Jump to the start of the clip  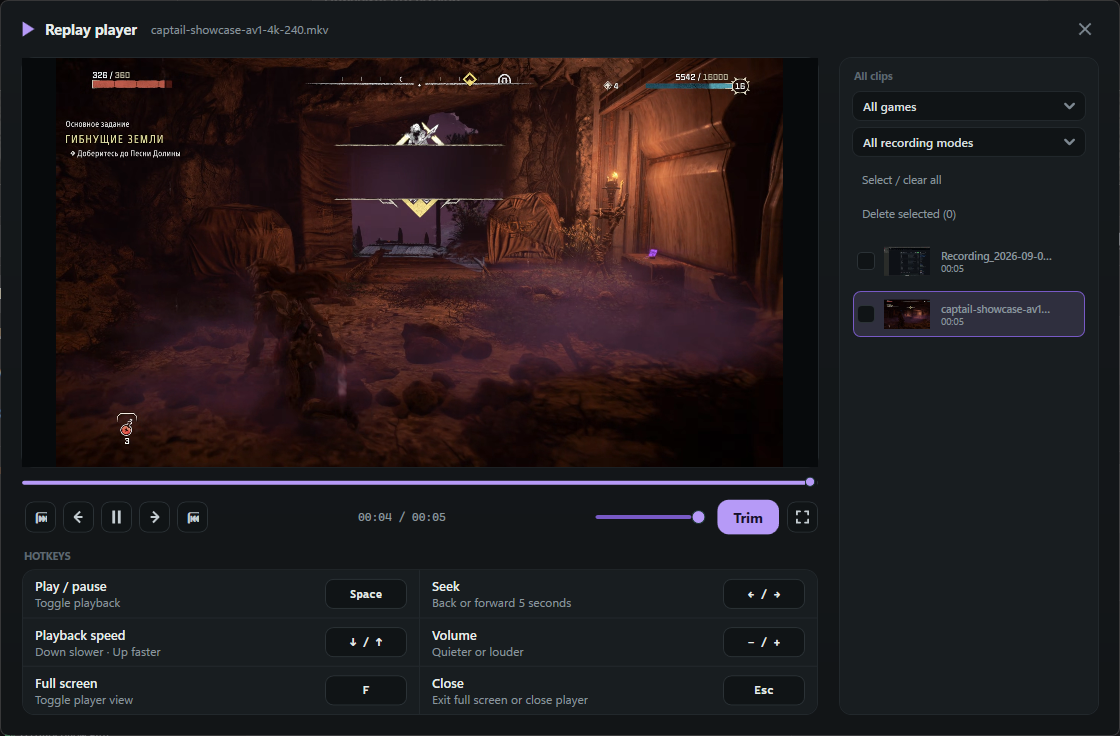coord(41,517)
